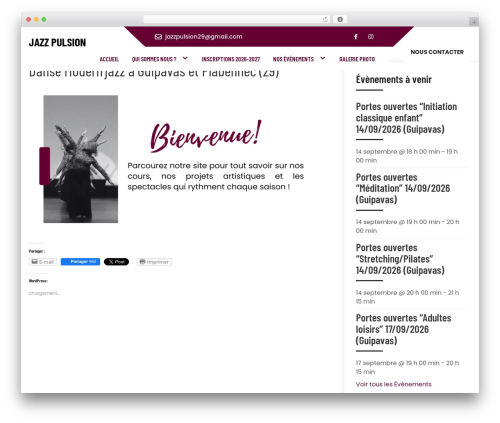This screenshot has height=423, width=500.
Task: Click the Partager : label
Action: tap(37, 251)
